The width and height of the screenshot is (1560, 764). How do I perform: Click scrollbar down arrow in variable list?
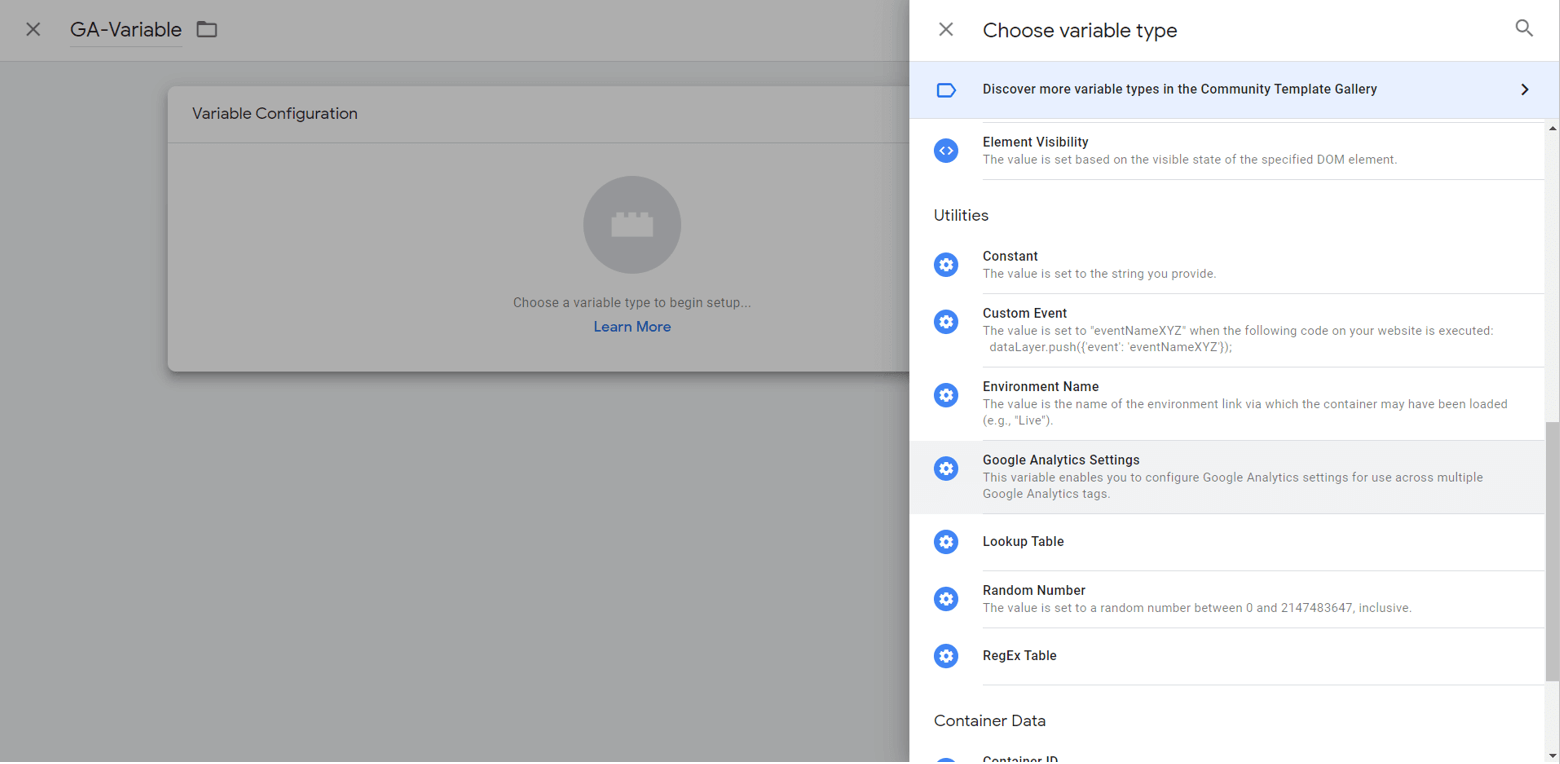point(1552,756)
